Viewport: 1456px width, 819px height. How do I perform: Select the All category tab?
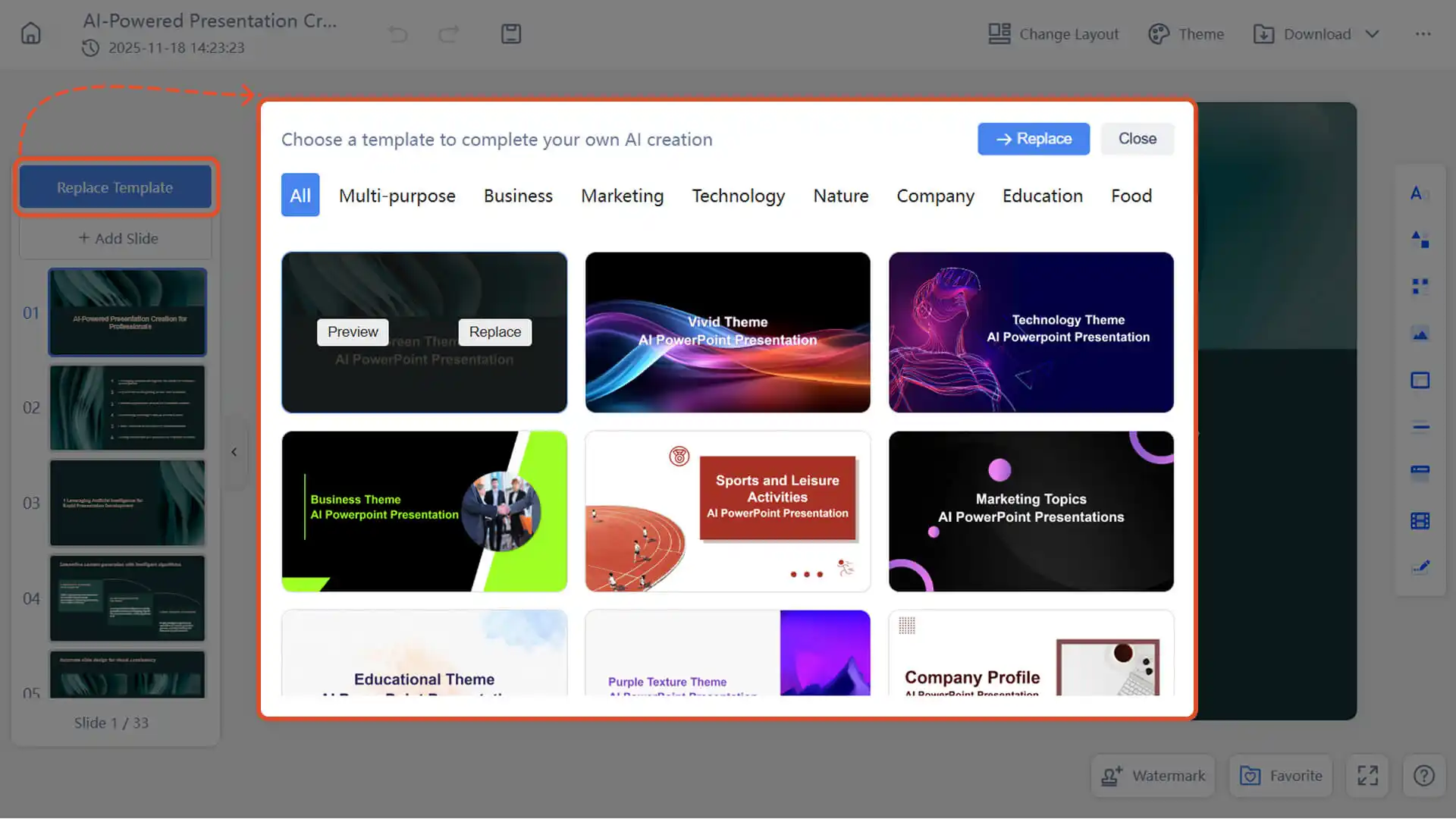300,196
